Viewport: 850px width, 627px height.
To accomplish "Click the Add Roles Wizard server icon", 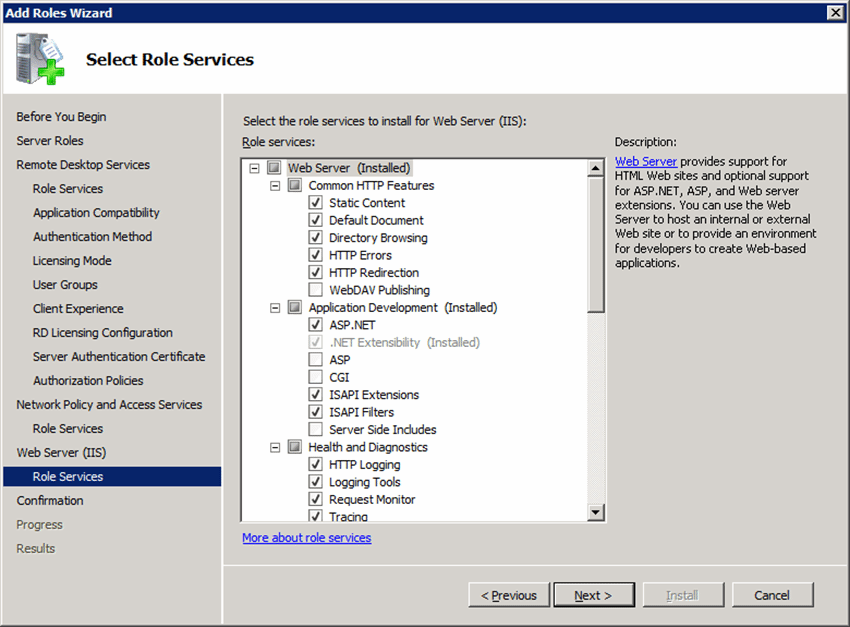I will pos(39,59).
